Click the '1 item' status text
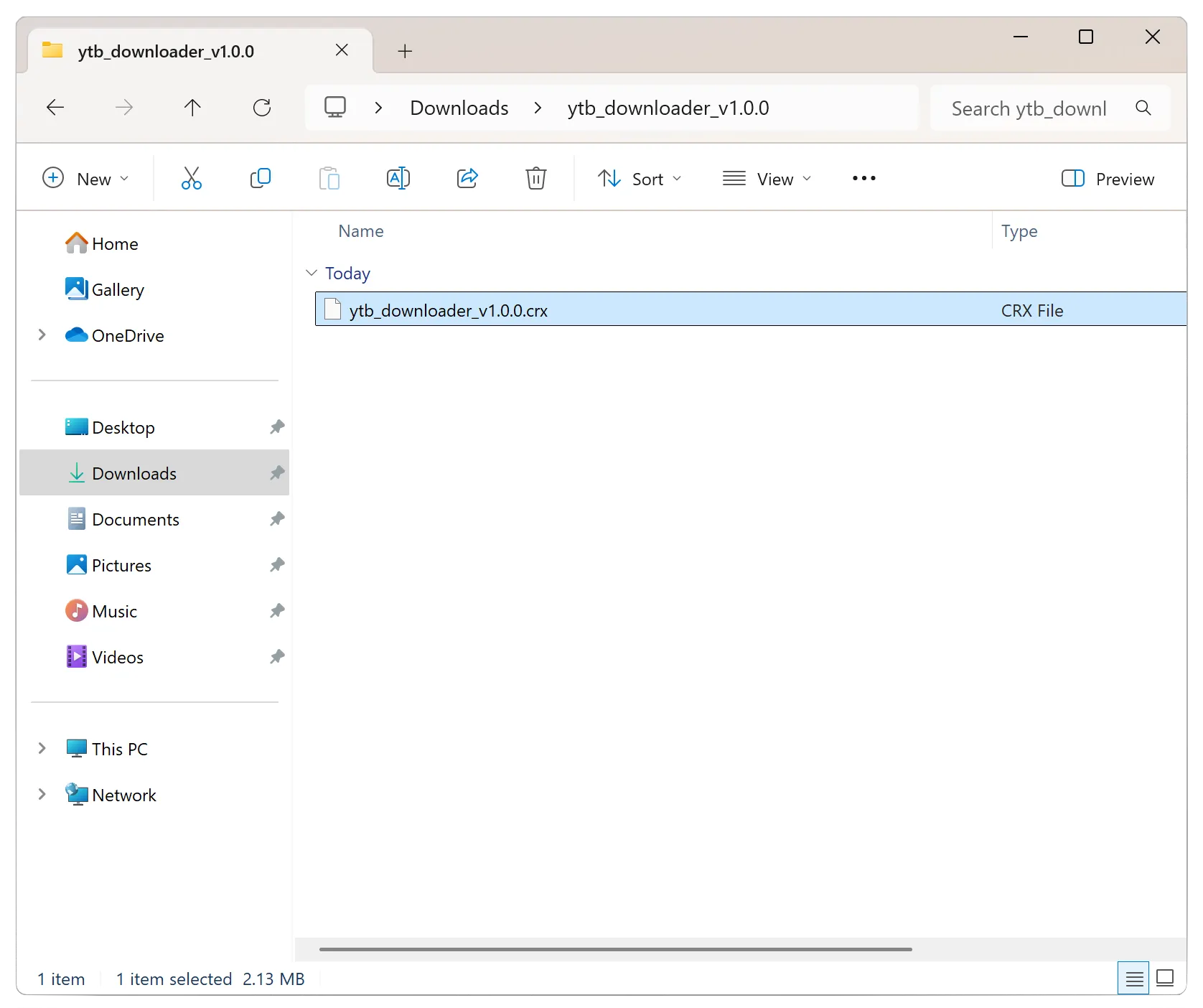 point(61,979)
